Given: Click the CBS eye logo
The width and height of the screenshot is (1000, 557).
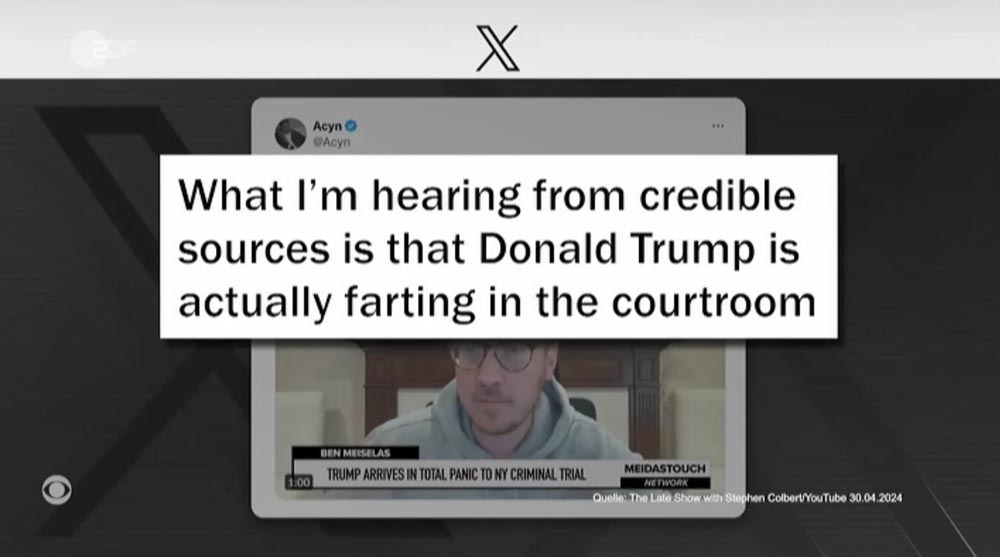Looking at the screenshot, I should coord(57,490).
